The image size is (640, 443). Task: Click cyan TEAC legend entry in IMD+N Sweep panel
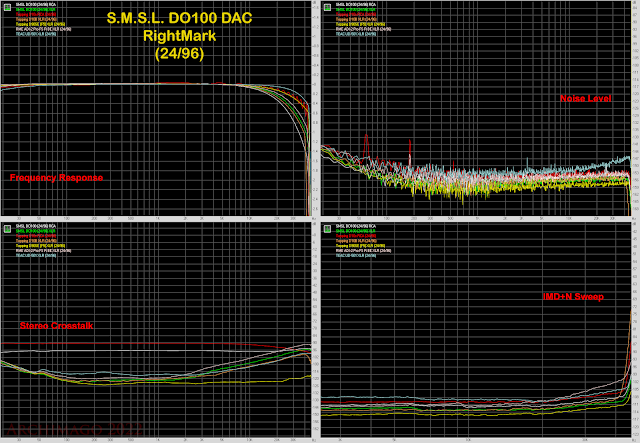[x=356, y=255]
